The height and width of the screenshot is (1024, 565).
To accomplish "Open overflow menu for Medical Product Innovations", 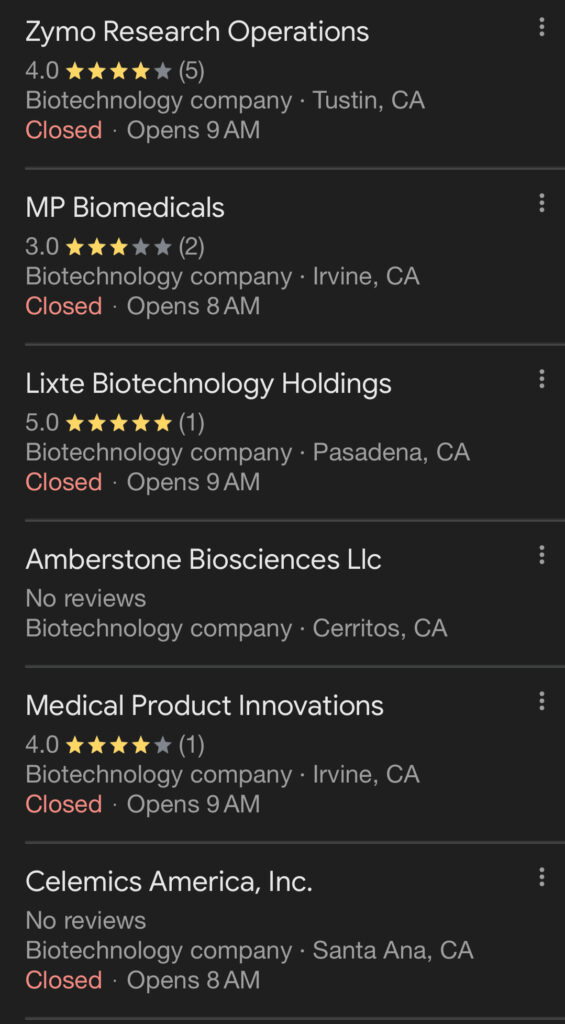I will tap(541, 701).
